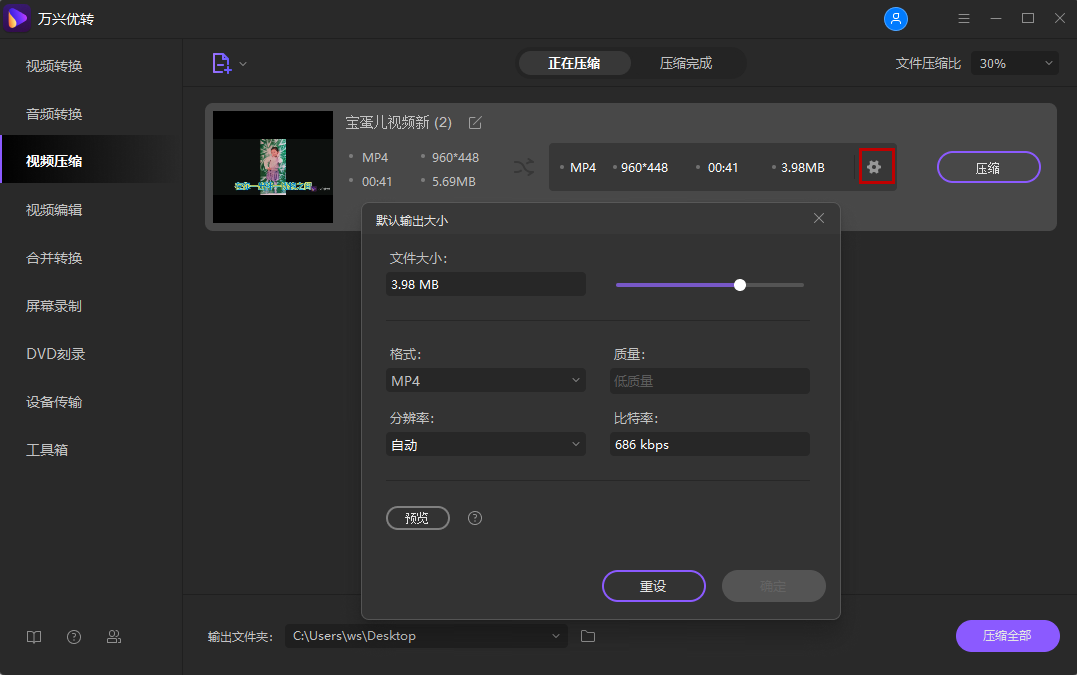This screenshot has width=1077, height=675.
Task: Open the user account icon in title bar
Action: [x=896, y=18]
